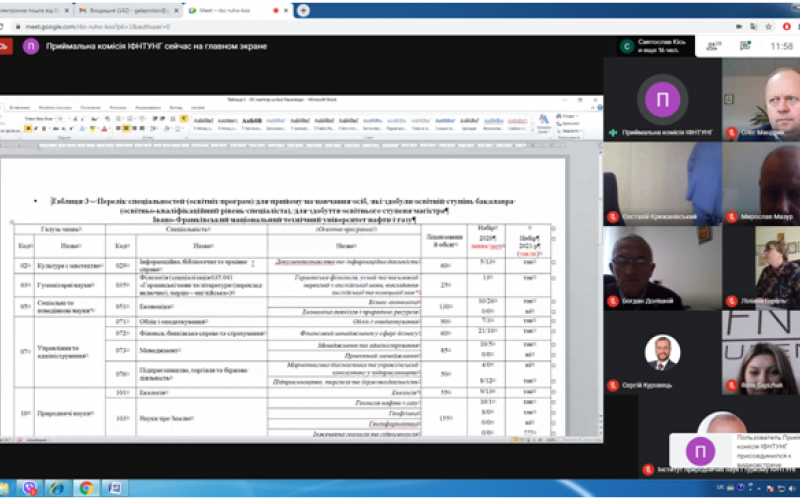Screen dimensions: 800x500
Task: Select Мирослав Мазур's video tile
Action: coord(761,184)
